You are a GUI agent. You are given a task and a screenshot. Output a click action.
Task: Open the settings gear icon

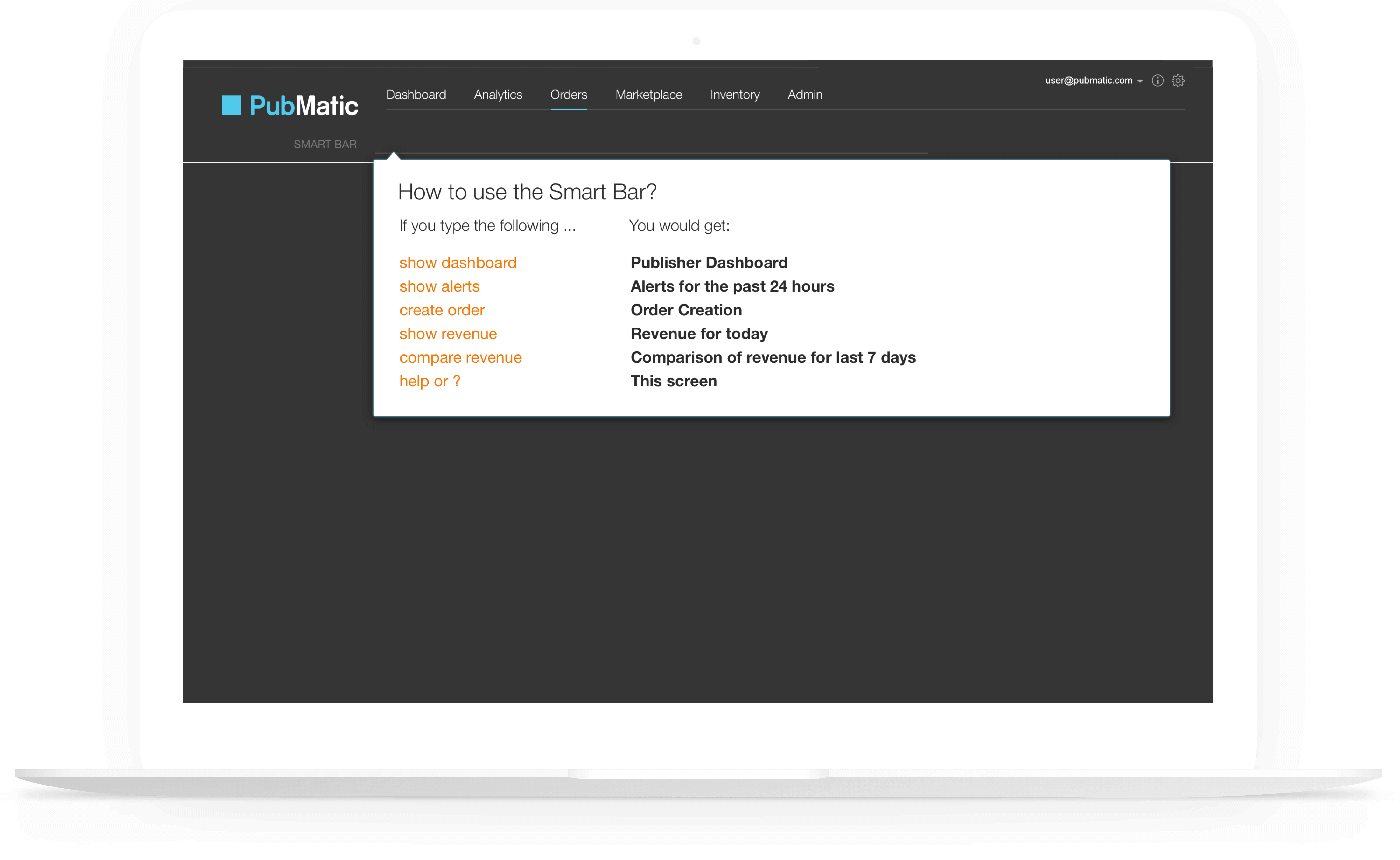click(x=1178, y=81)
